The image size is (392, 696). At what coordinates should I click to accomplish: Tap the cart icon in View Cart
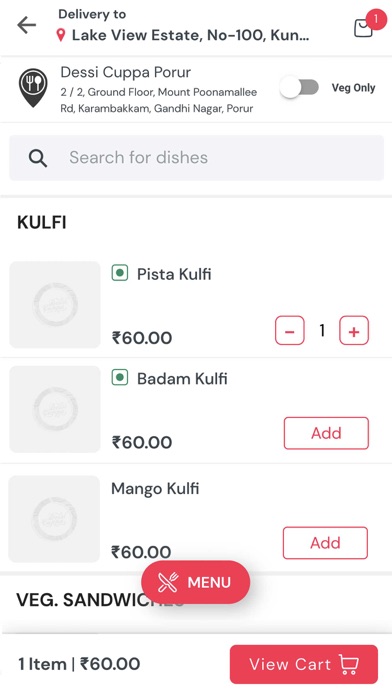[x=349, y=664]
